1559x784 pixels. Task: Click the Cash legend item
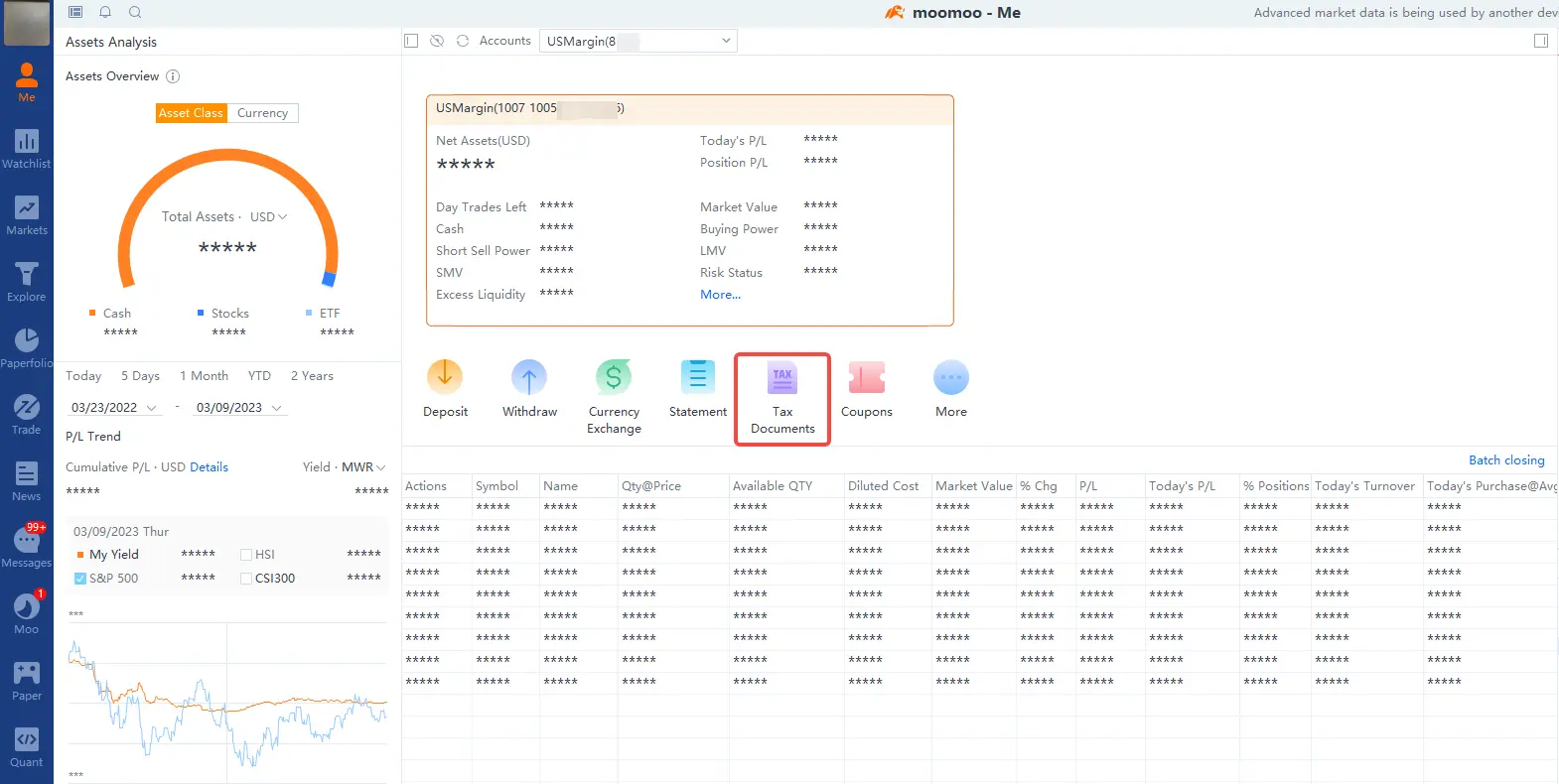pyautogui.click(x=110, y=314)
